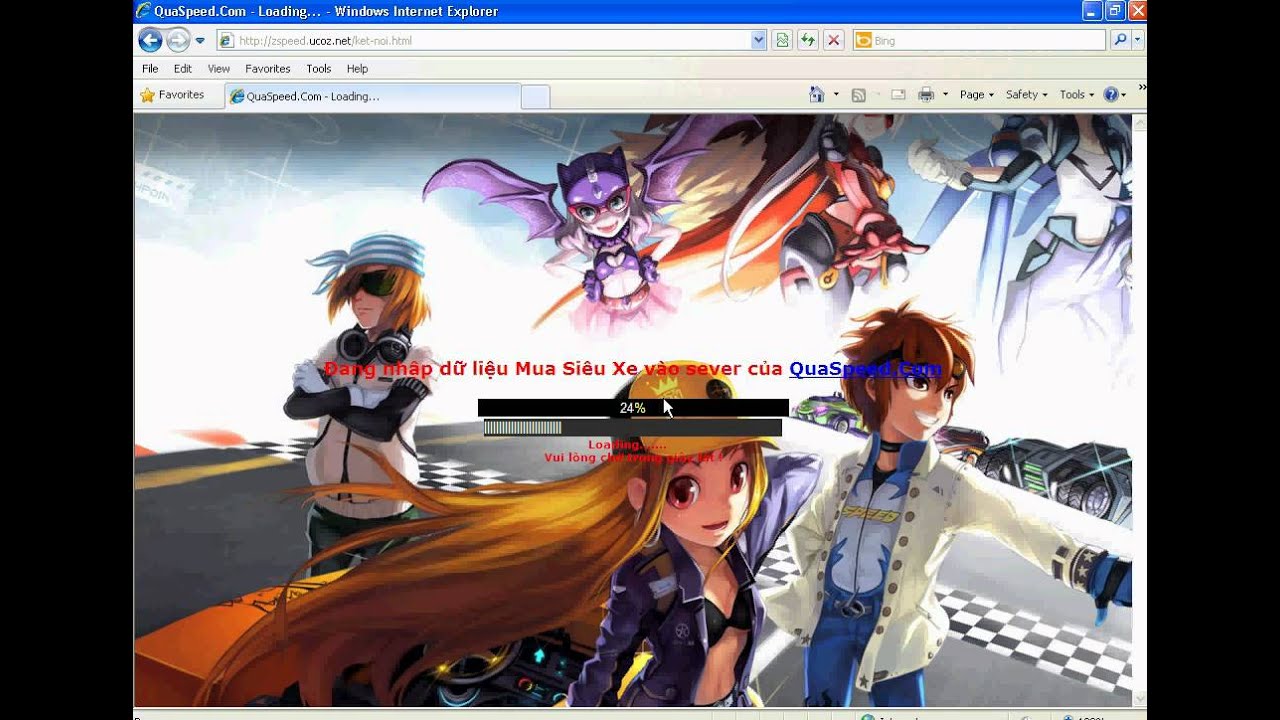Viewport: 1280px width, 720px height.
Task: Open the File menu
Action: (x=150, y=69)
